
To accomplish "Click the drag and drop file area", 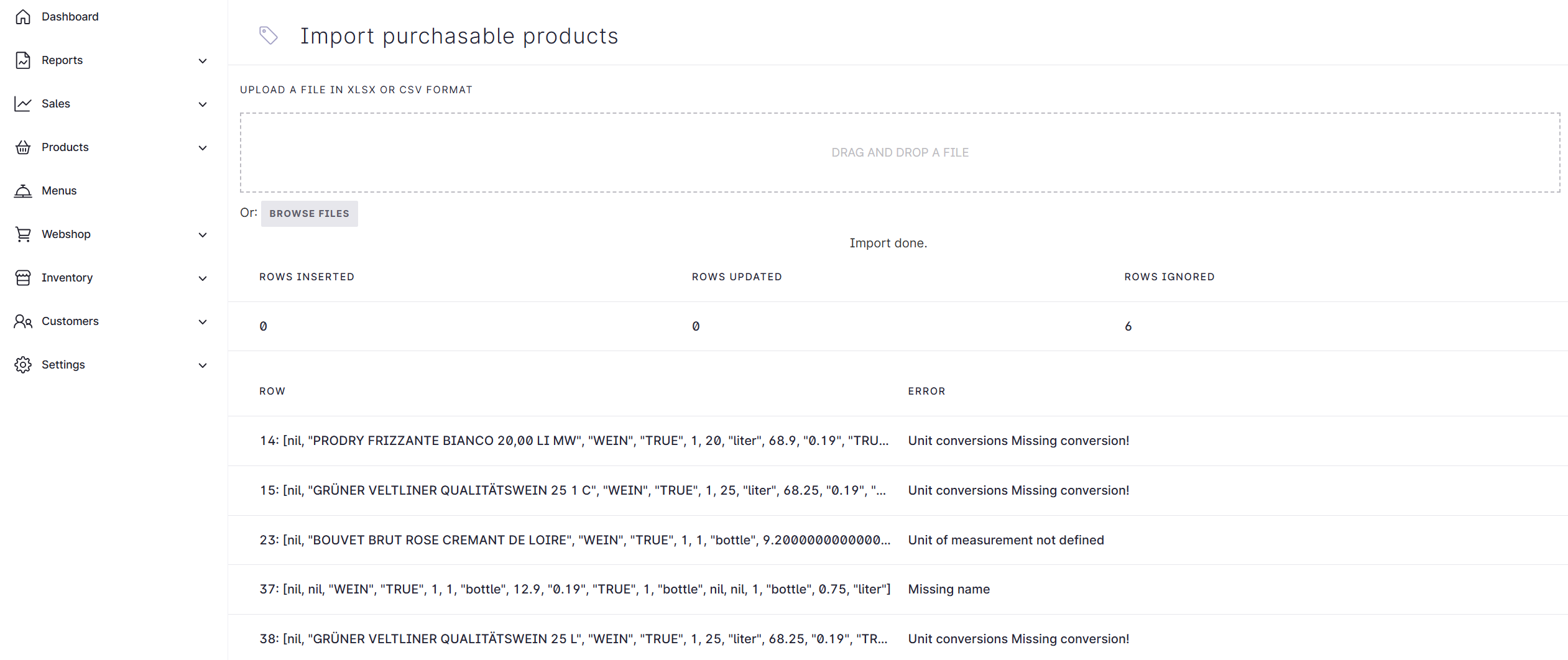I will tap(900, 152).
